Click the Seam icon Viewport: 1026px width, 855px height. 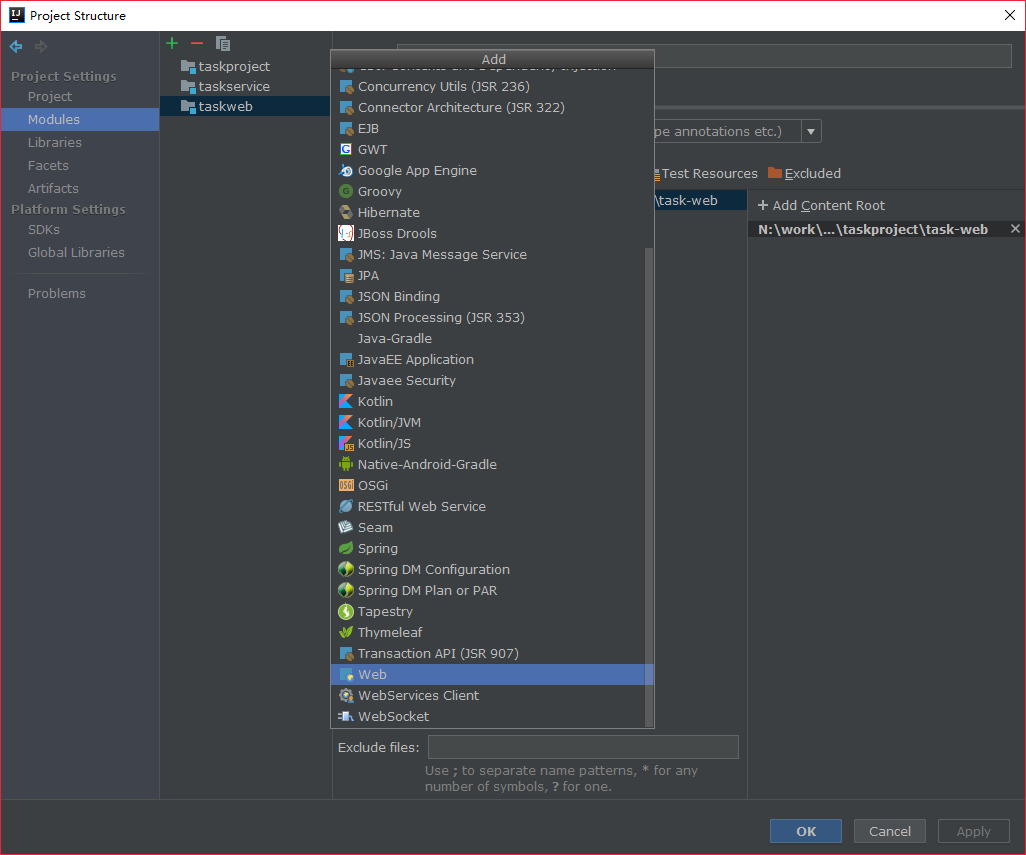tap(346, 527)
